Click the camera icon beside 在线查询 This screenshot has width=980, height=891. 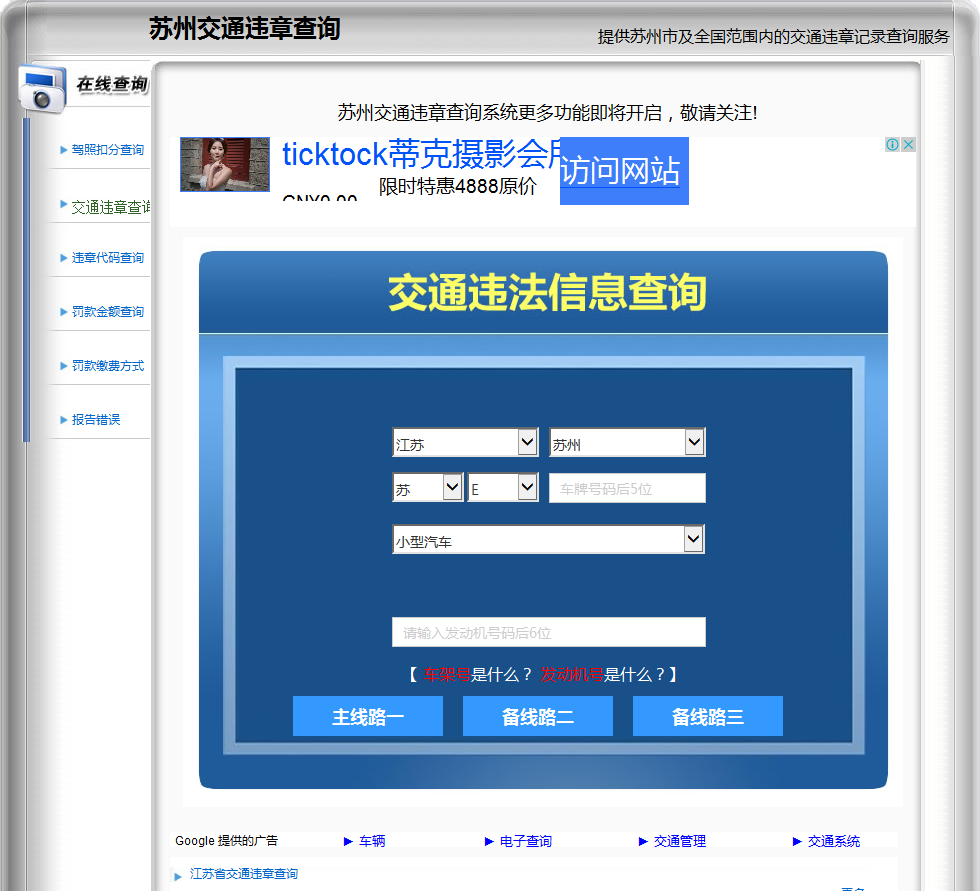pos(42,88)
